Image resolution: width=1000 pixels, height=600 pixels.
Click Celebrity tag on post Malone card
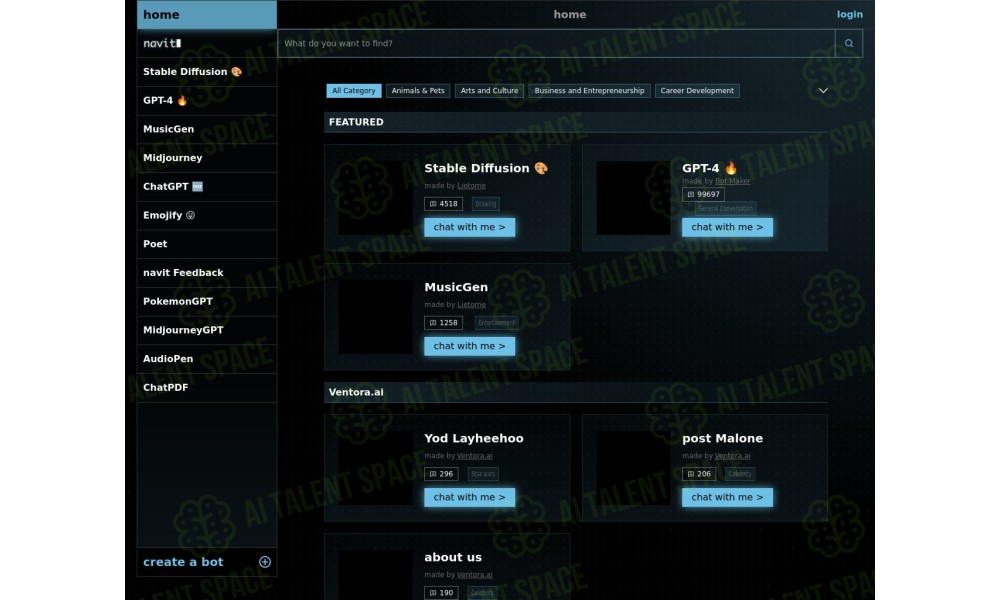point(740,474)
